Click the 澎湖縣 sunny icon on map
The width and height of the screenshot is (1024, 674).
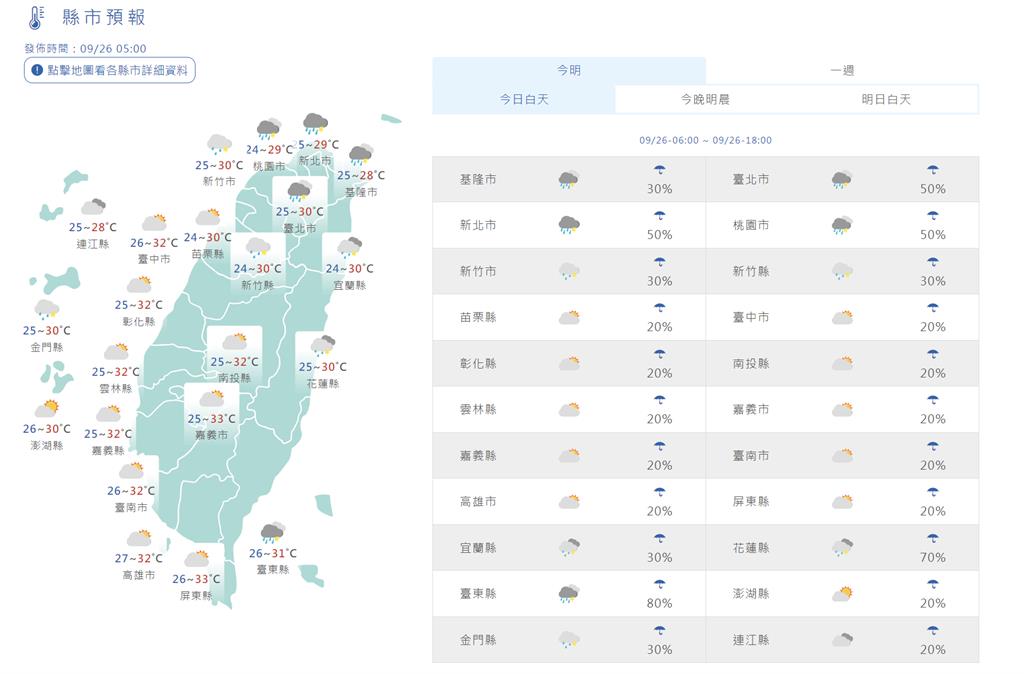click(x=46, y=408)
